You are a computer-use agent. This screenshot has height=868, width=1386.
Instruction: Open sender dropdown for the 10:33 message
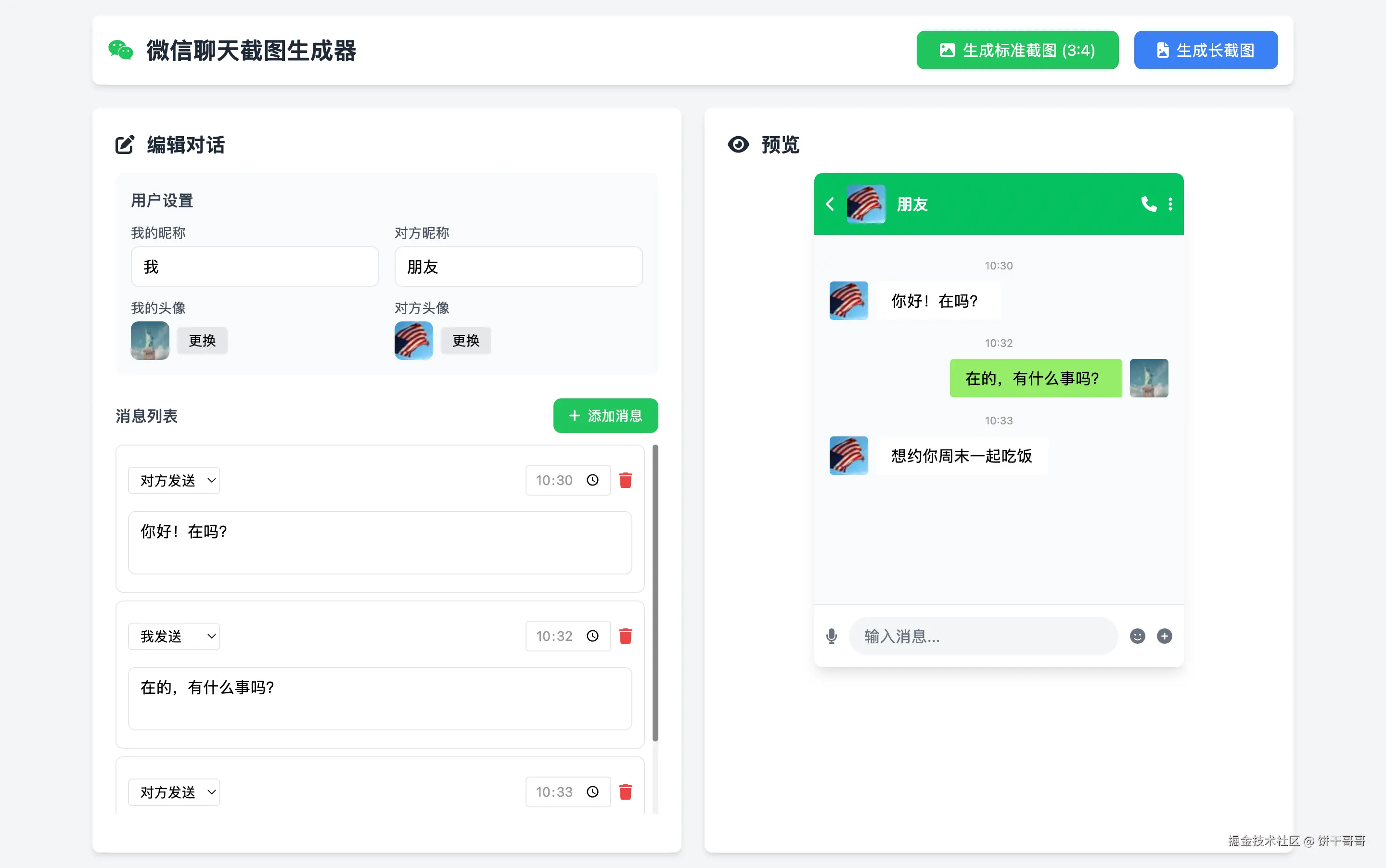[x=173, y=791]
